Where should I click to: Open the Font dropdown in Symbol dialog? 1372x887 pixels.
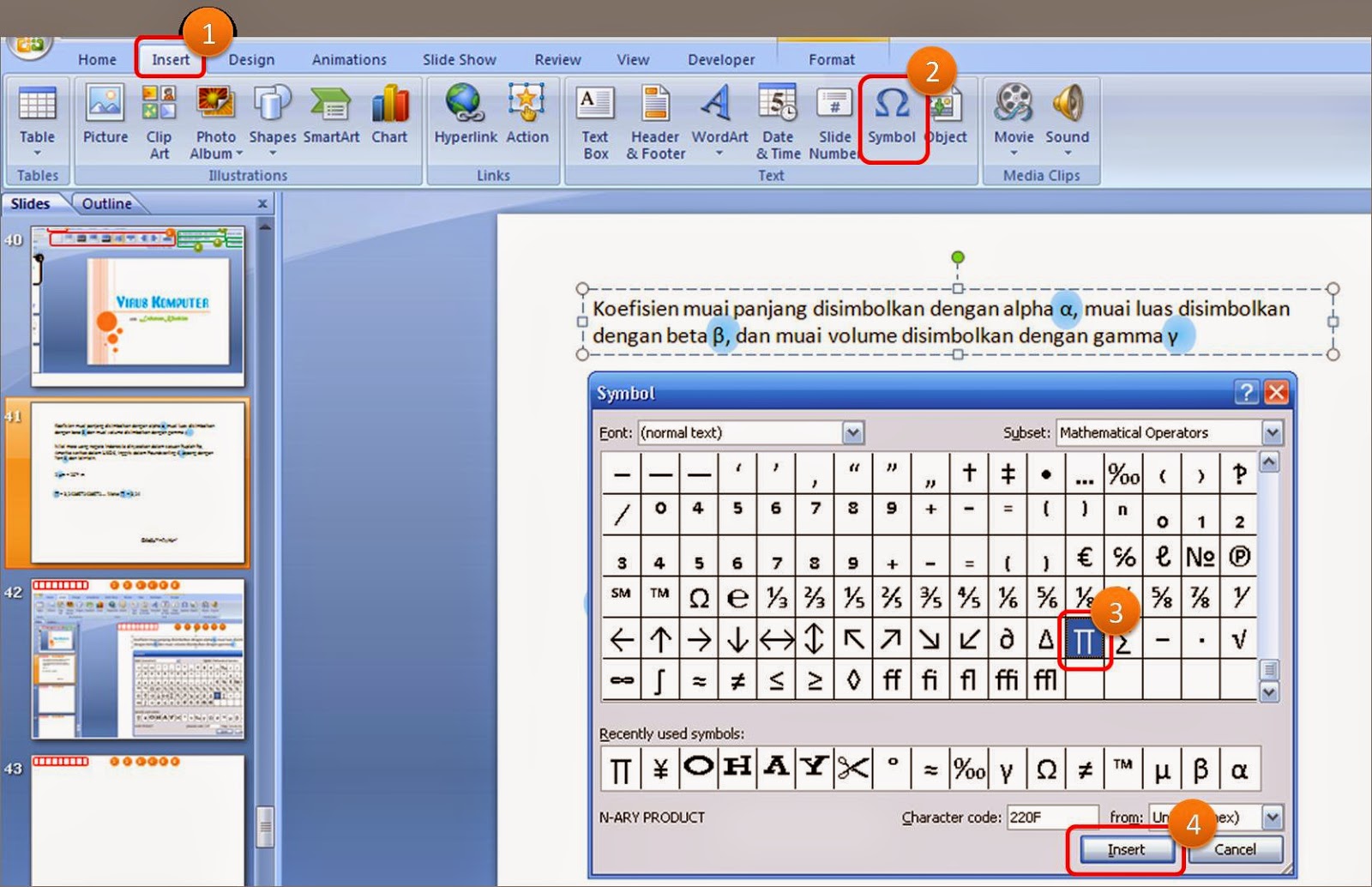coord(851,432)
